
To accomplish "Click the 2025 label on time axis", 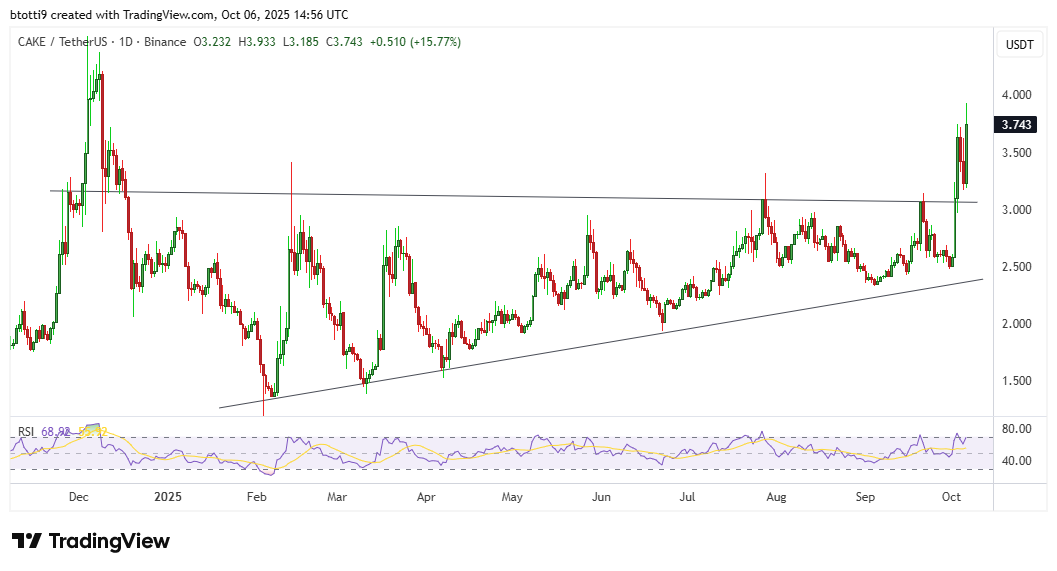I will pyautogui.click(x=168, y=496).
